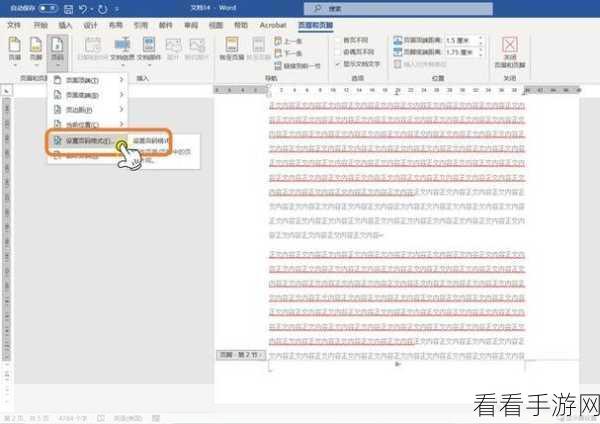Click the horizontal ruler

[397, 90]
